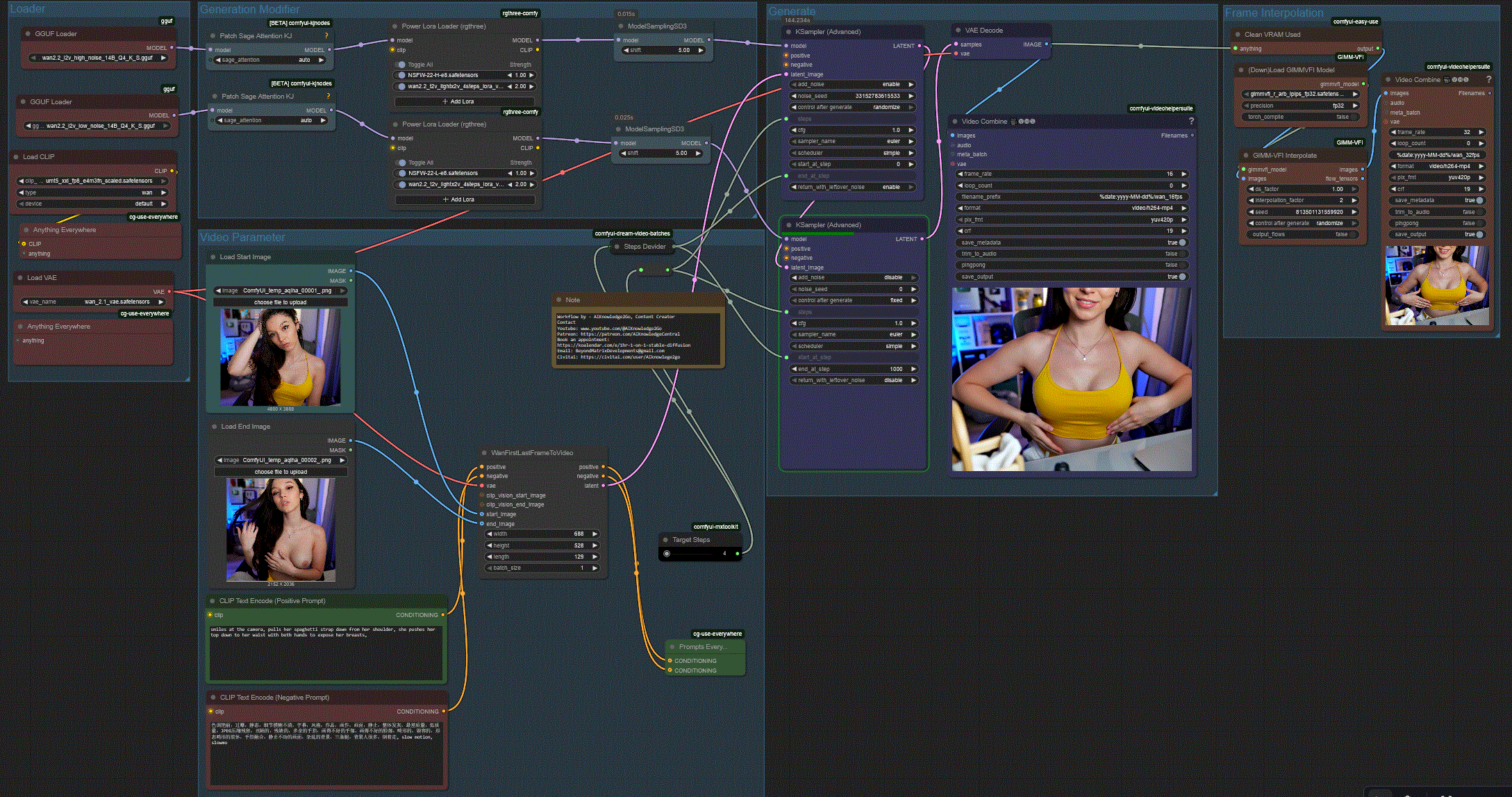Screen dimensions: 1512x797
Task: Click the Note node title dot
Action: point(558,300)
